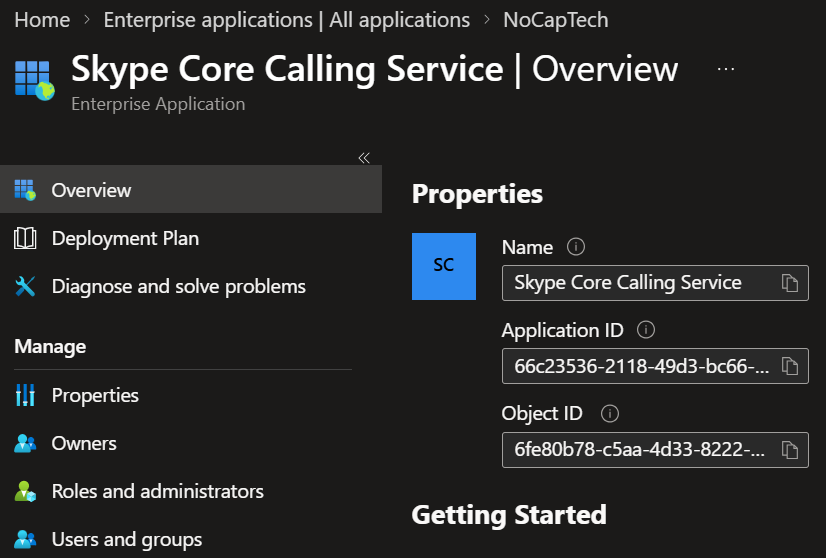Open the more options ellipsis by the title
Viewport: 826px width, 558px height.
pyautogui.click(x=726, y=69)
